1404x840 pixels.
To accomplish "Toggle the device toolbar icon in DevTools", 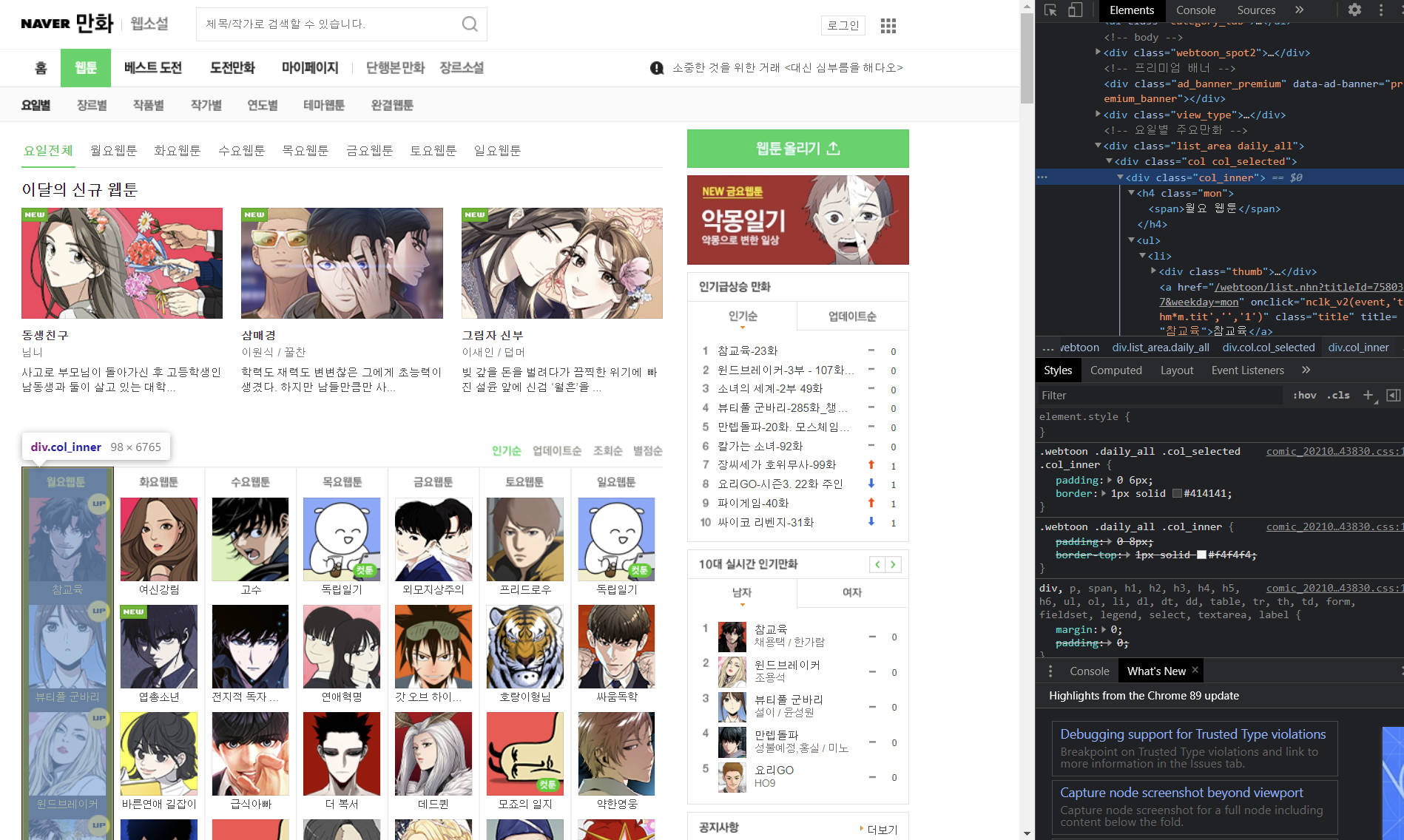I will coord(1075,10).
